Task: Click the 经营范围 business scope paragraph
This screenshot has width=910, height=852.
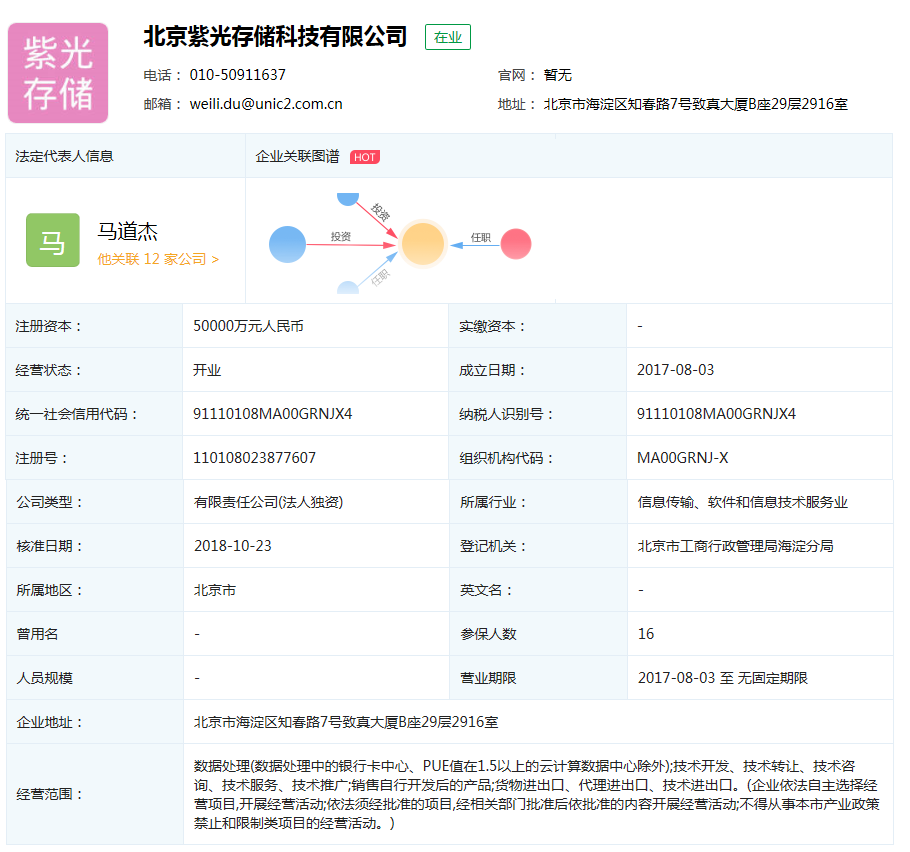Action: (537, 795)
